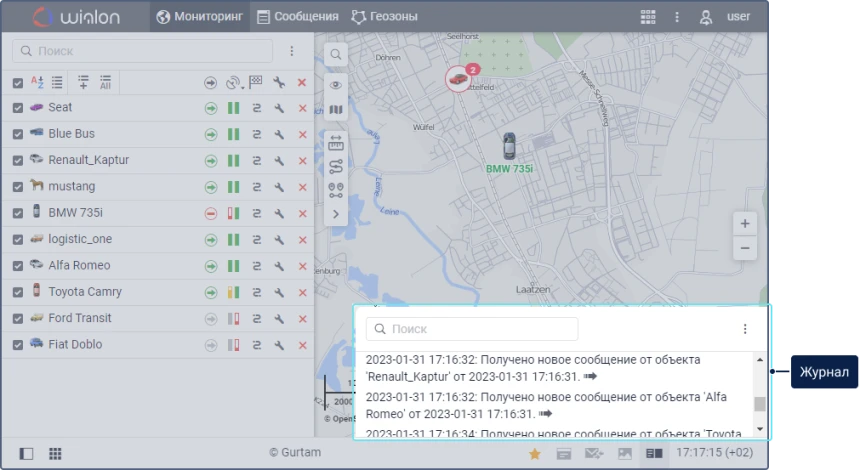This screenshot has height=470, width=860.
Task: Toggle the select-all units checkbox
Action: coord(18,83)
